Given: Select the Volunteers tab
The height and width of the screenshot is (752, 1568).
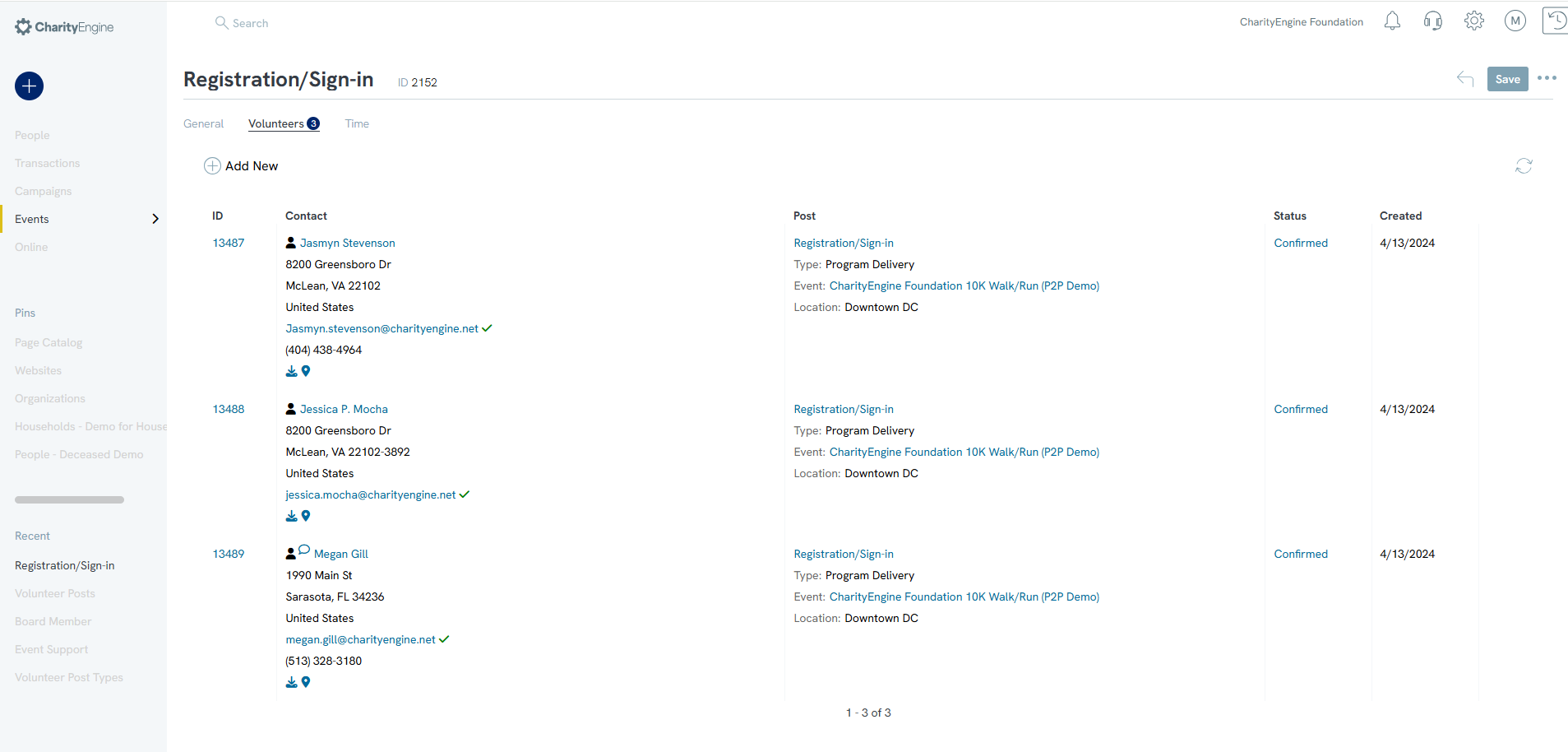Looking at the screenshot, I should pos(284,123).
